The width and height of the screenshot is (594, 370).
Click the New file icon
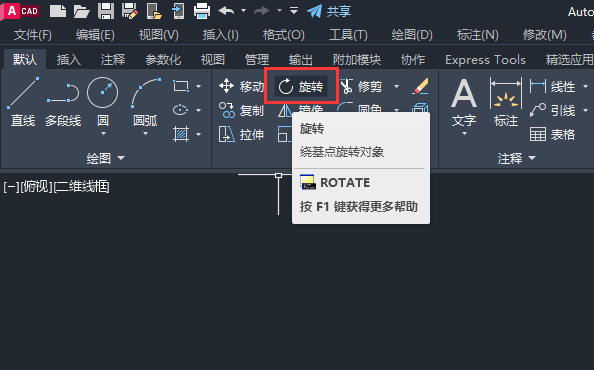tap(58, 11)
